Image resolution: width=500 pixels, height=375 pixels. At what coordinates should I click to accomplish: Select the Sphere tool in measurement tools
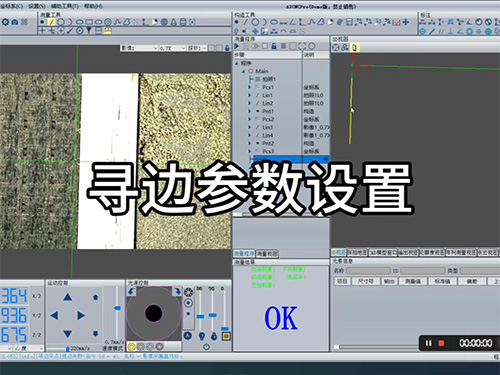tap(164, 22)
